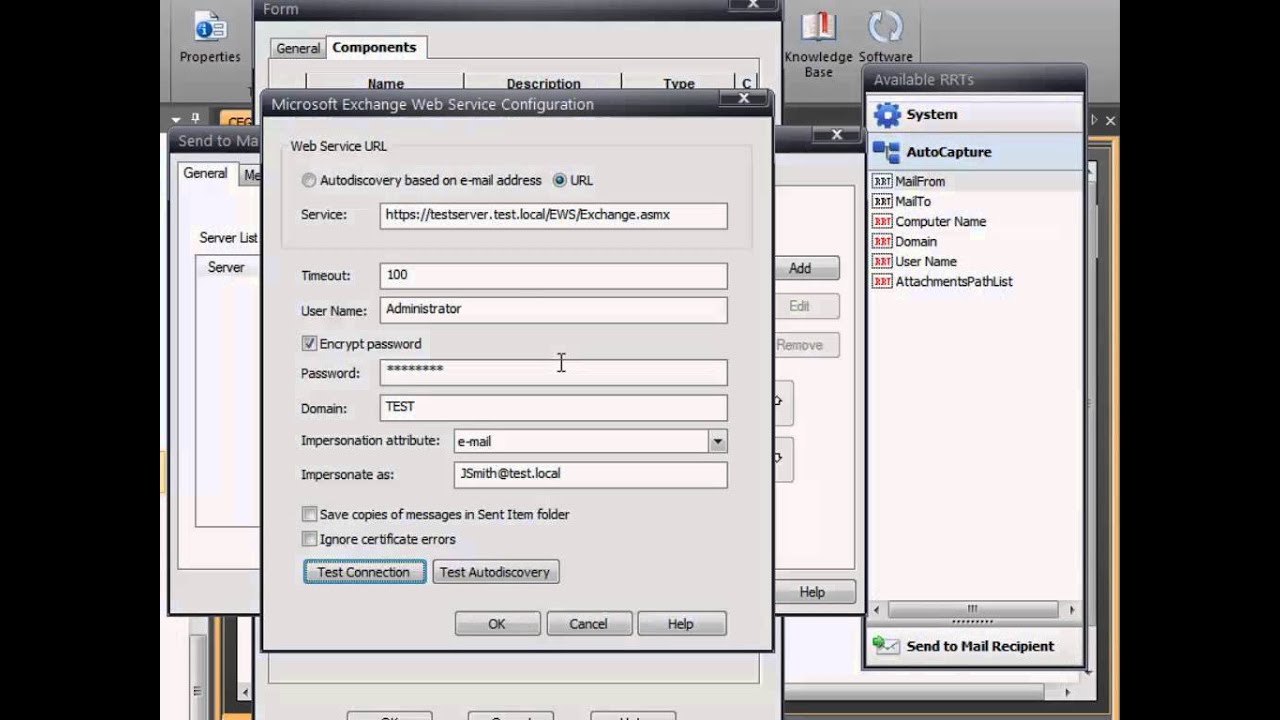This screenshot has width=1280, height=720.
Task: Click the RRT icon next to MailFrom
Action: [x=882, y=181]
